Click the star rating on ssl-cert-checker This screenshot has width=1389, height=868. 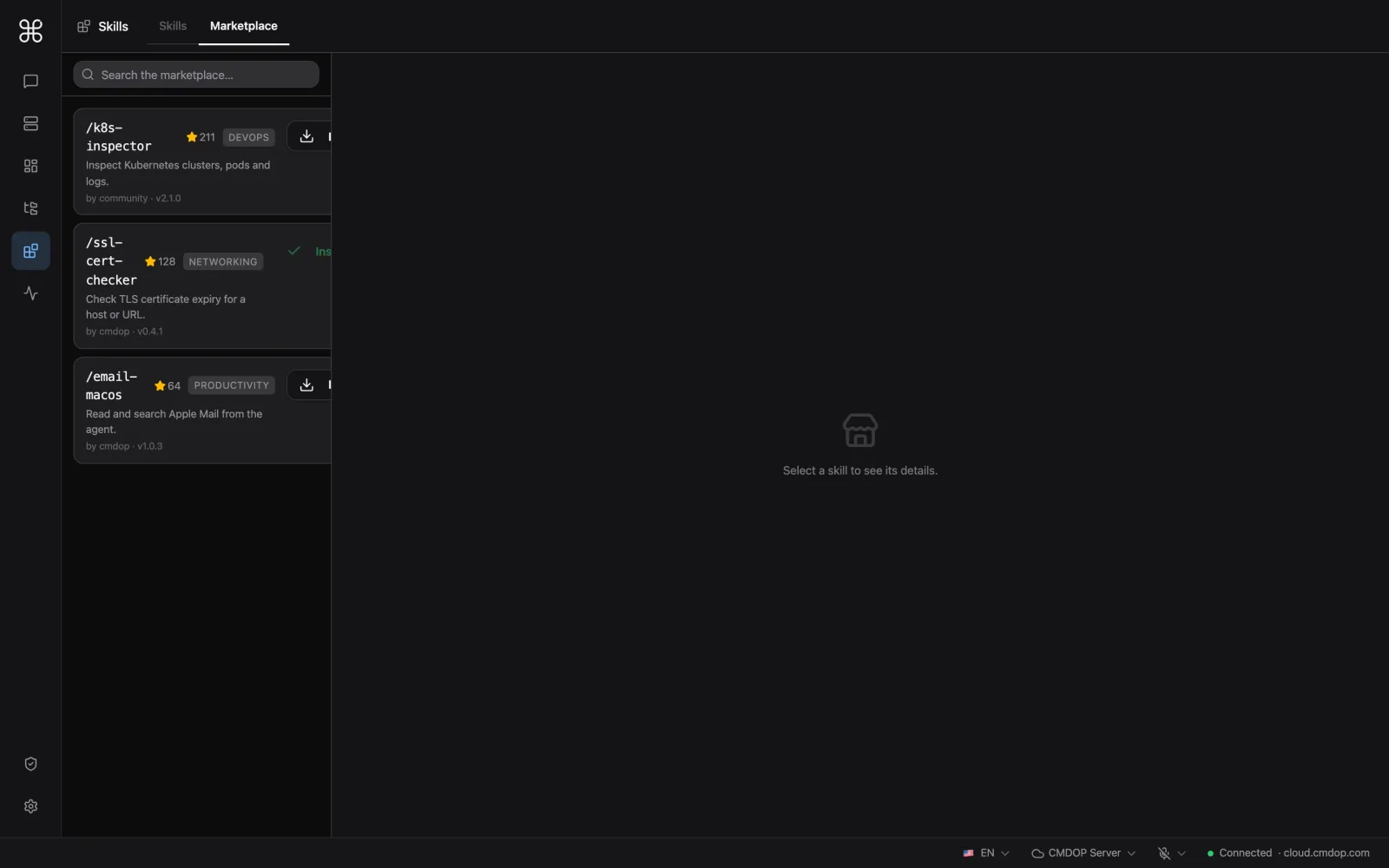click(x=160, y=261)
